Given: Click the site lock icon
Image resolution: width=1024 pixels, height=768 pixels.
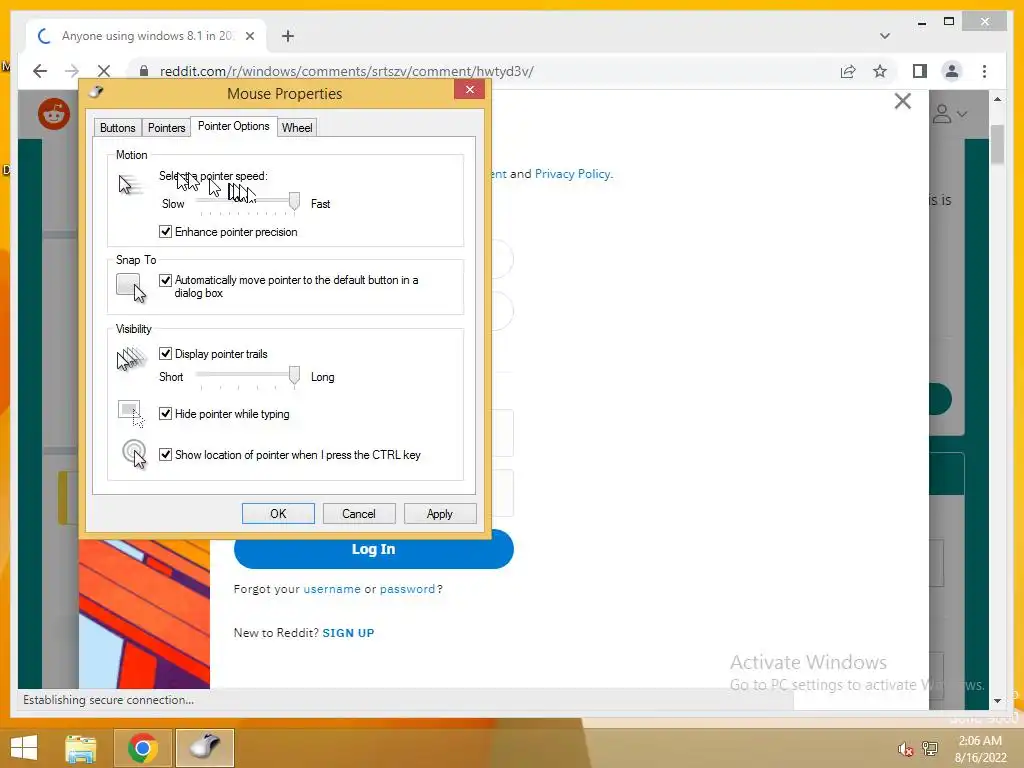Looking at the screenshot, I should tap(144, 71).
